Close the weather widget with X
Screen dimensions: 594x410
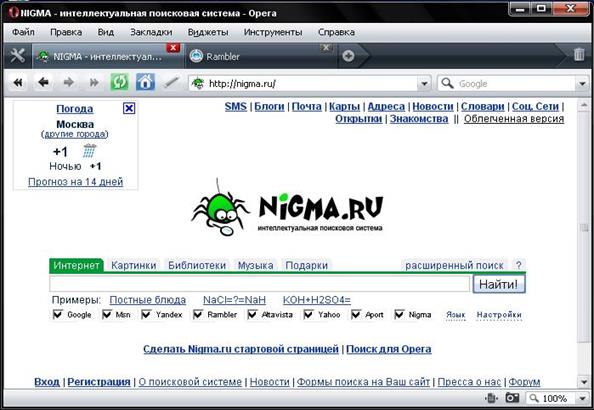click(x=129, y=108)
